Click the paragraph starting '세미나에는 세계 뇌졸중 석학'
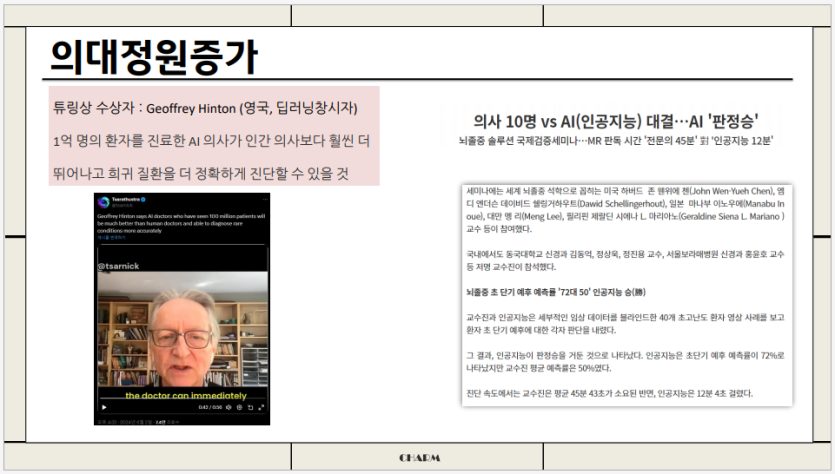Screen dimensions: 835x474 tap(625, 210)
